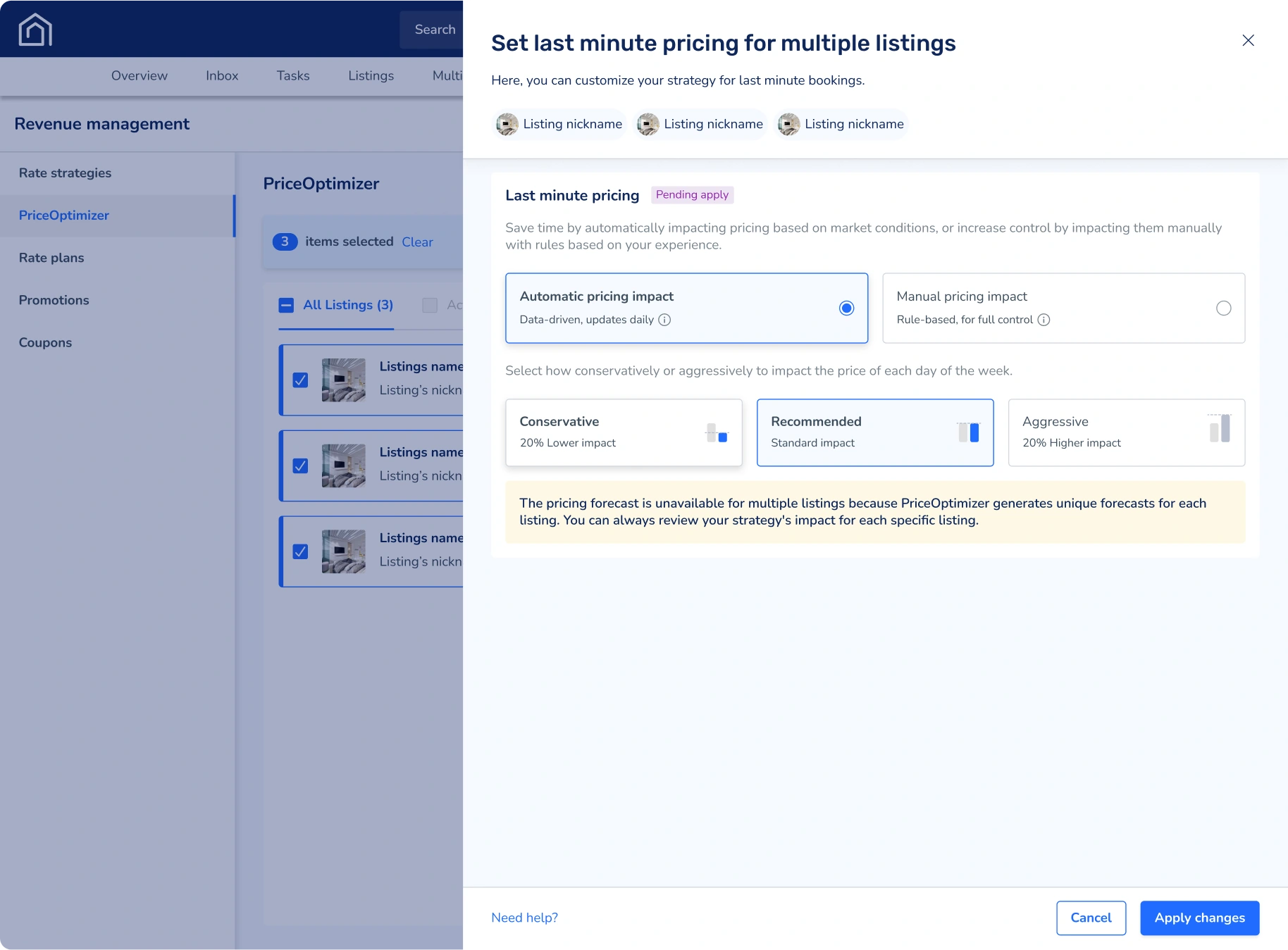Click the Cancel button

pos(1091,918)
